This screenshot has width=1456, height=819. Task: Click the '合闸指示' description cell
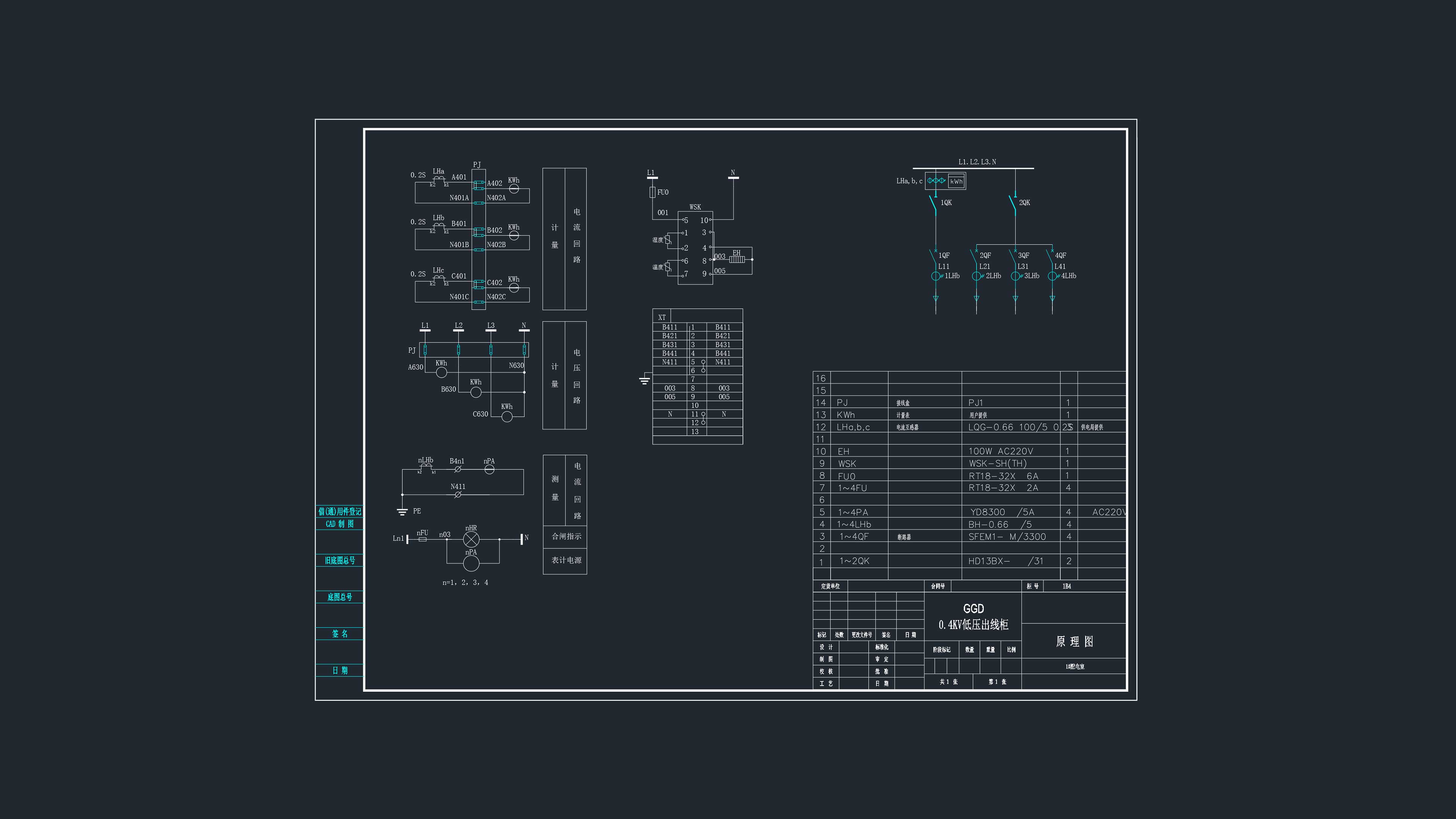click(566, 537)
